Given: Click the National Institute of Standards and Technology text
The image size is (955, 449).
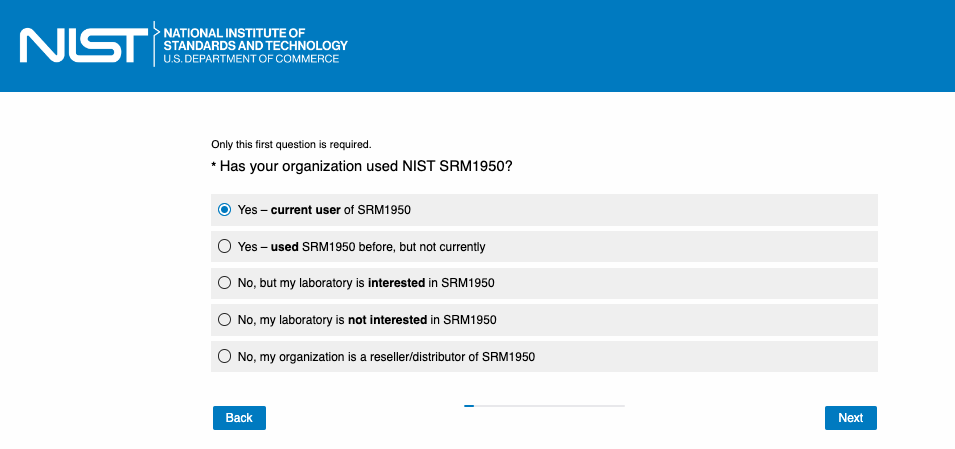Looking at the screenshot, I should point(255,39).
